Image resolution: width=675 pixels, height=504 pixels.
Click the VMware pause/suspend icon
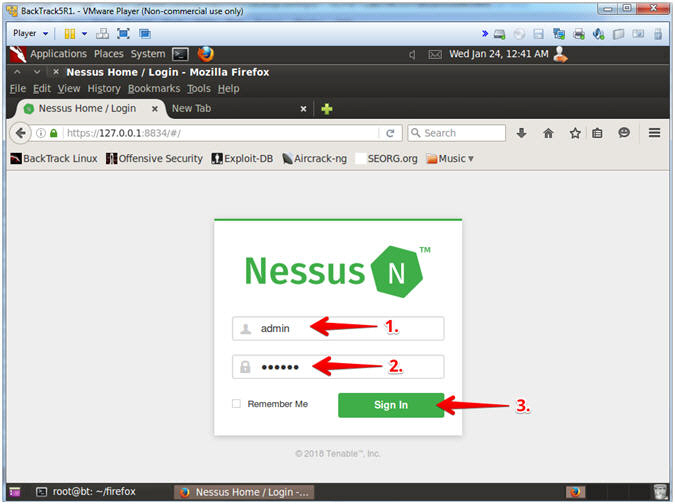pyautogui.click(x=69, y=34)
